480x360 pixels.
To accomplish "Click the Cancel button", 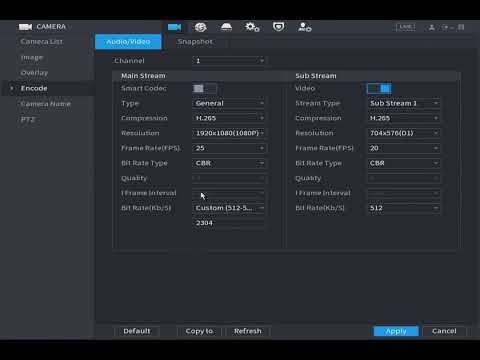I will [x=444, y=331].
